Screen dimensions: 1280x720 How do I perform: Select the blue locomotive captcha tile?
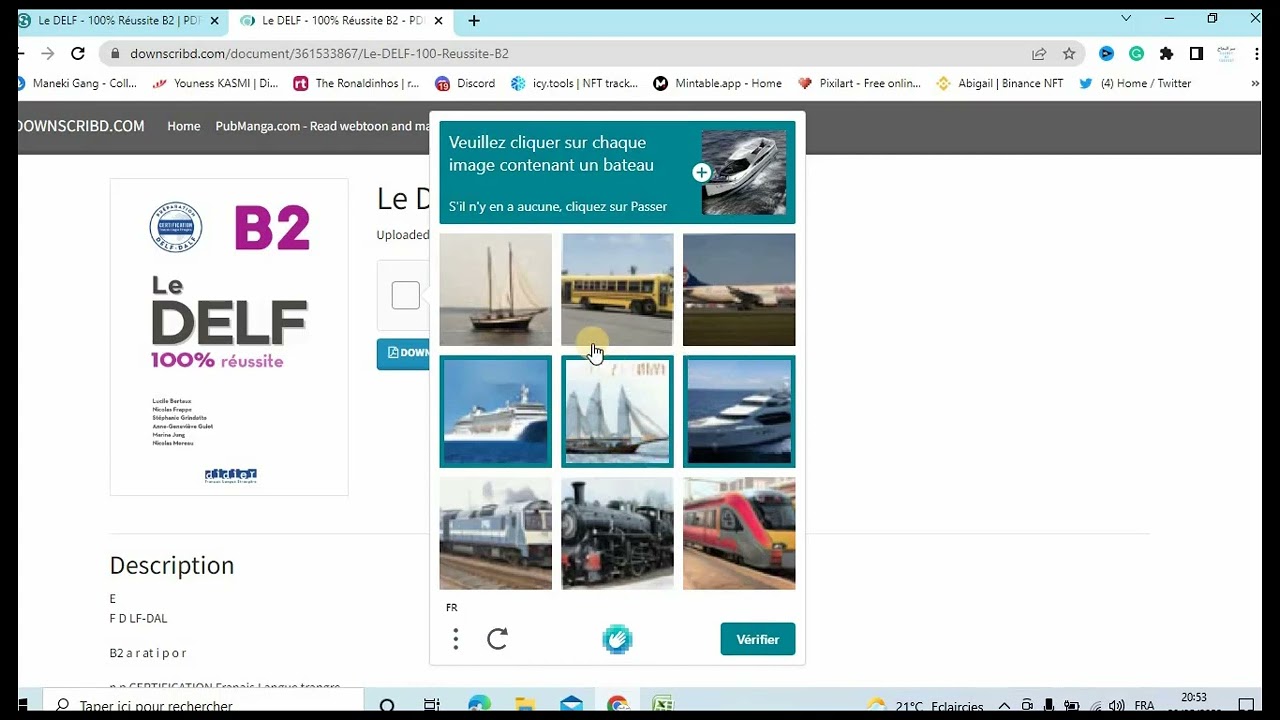[496, 533]
